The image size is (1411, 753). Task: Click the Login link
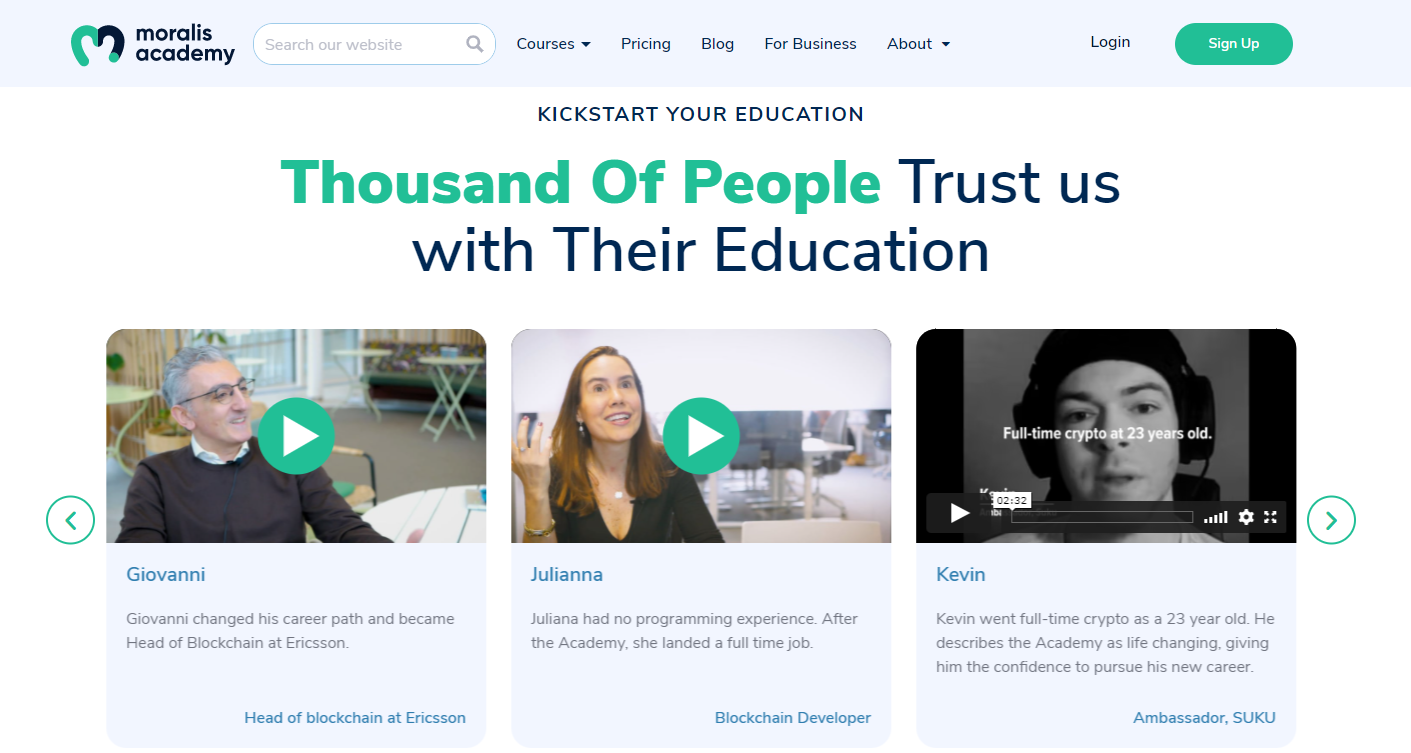[x=1110, y=42]
